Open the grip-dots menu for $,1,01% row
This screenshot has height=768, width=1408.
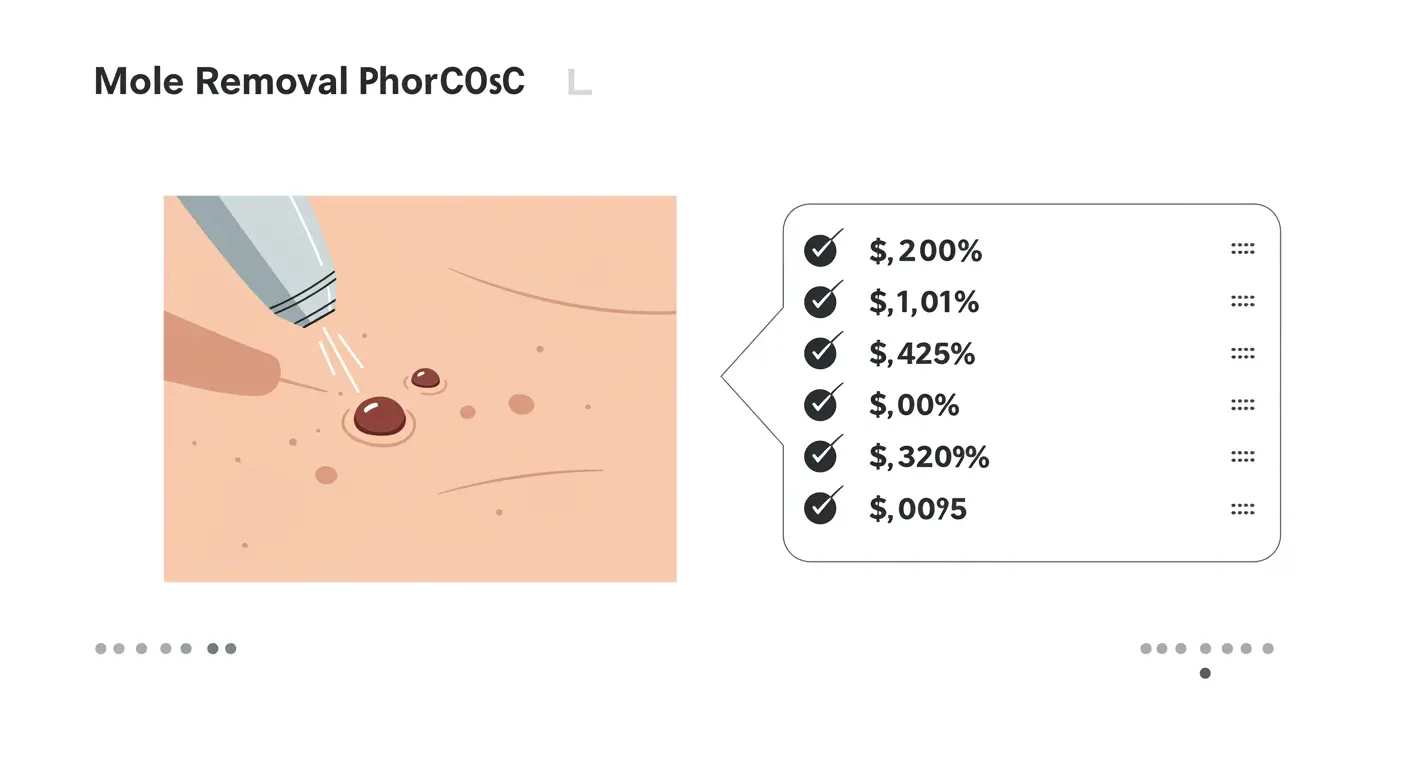(1242, 301)
